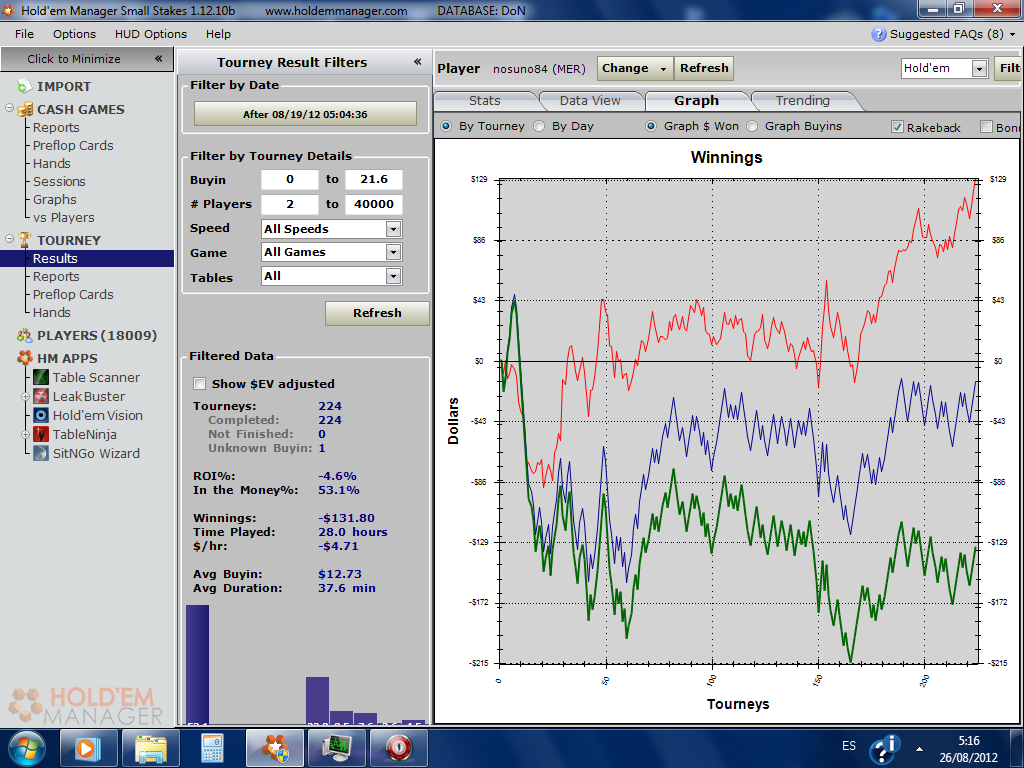This screenshot has height=768, width=1024.
Task: Collapse Tourney Result Filters panel chevron
Action: tap(417, 62)
